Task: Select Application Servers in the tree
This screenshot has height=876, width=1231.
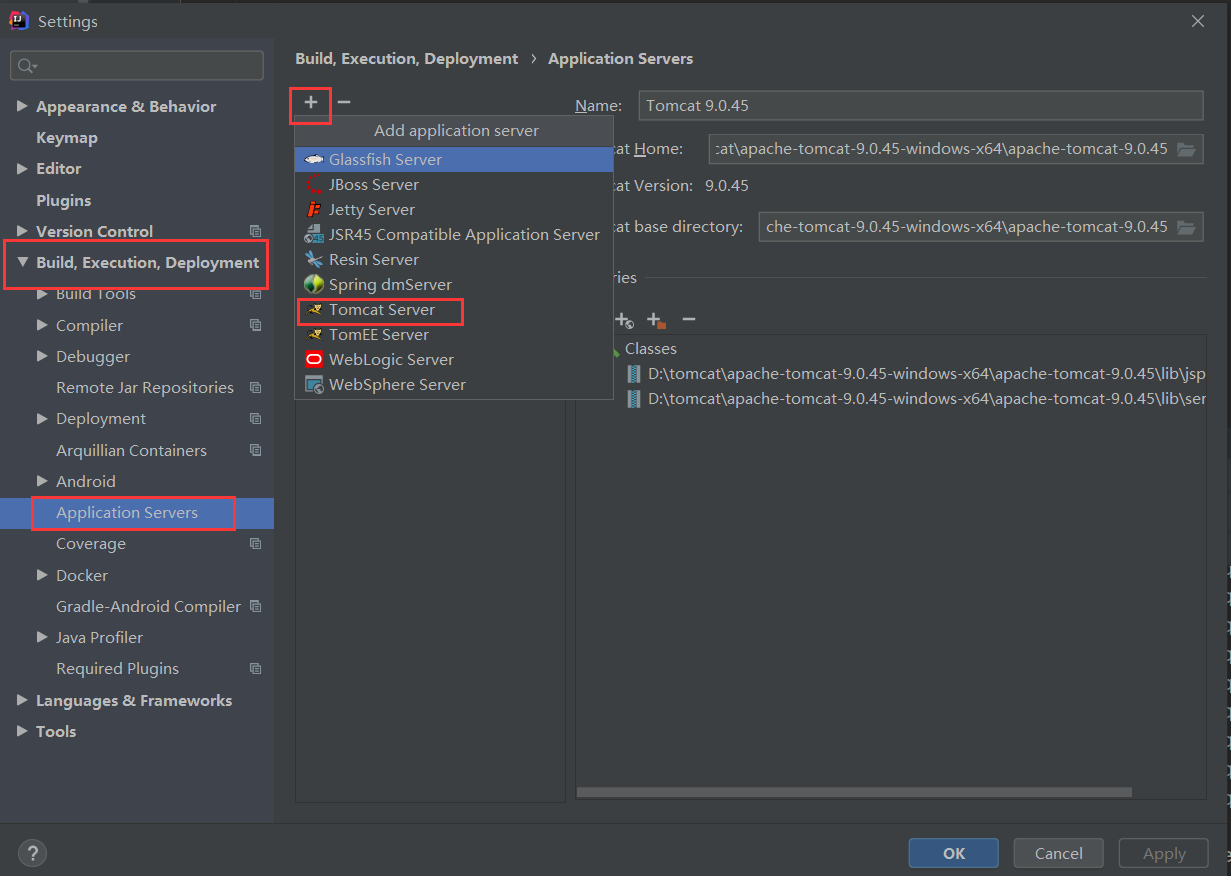Action: [137, 513]
